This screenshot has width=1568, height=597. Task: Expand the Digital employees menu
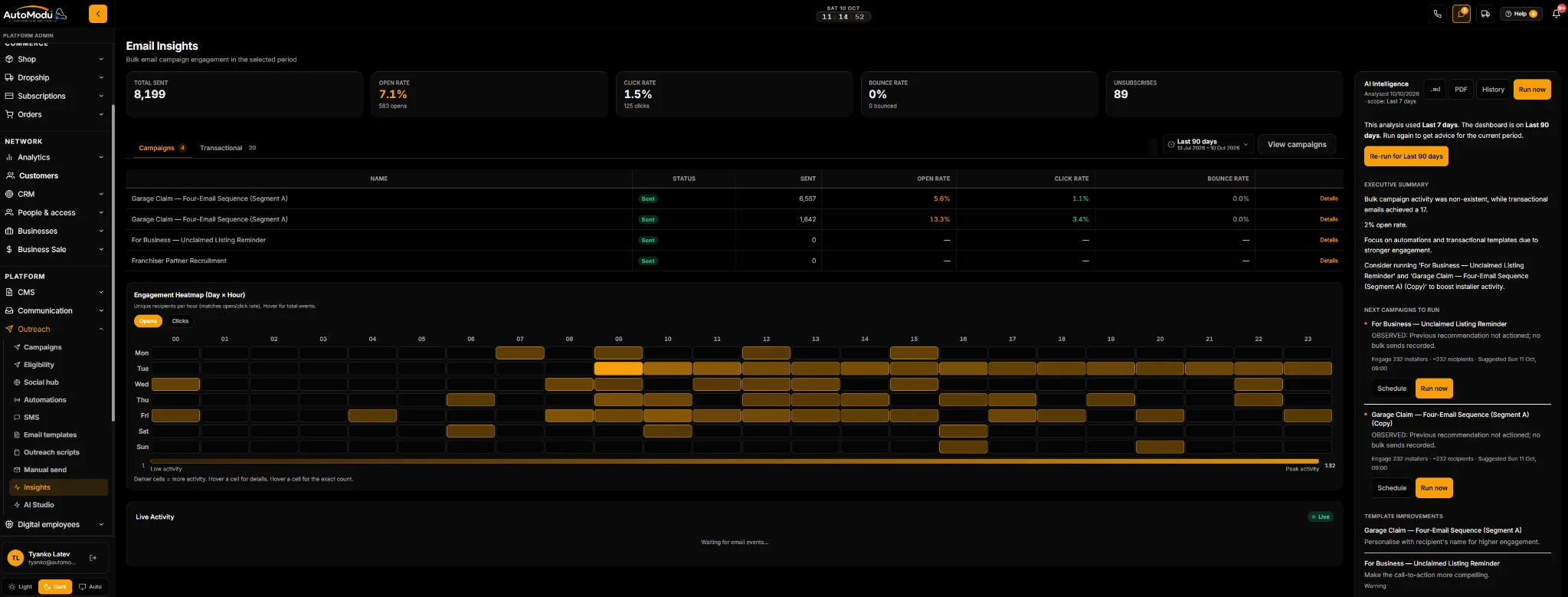click(x=54, y=524)
